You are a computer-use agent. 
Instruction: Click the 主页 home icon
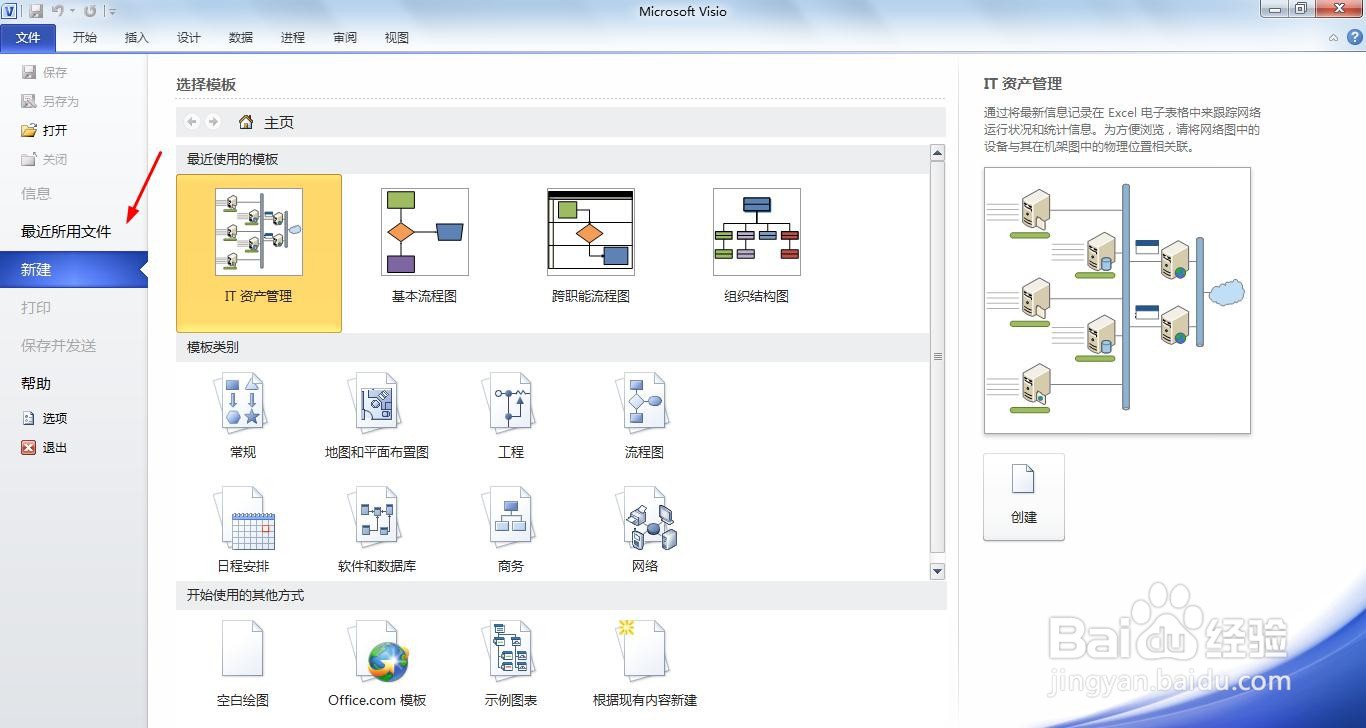click(246, 122)
